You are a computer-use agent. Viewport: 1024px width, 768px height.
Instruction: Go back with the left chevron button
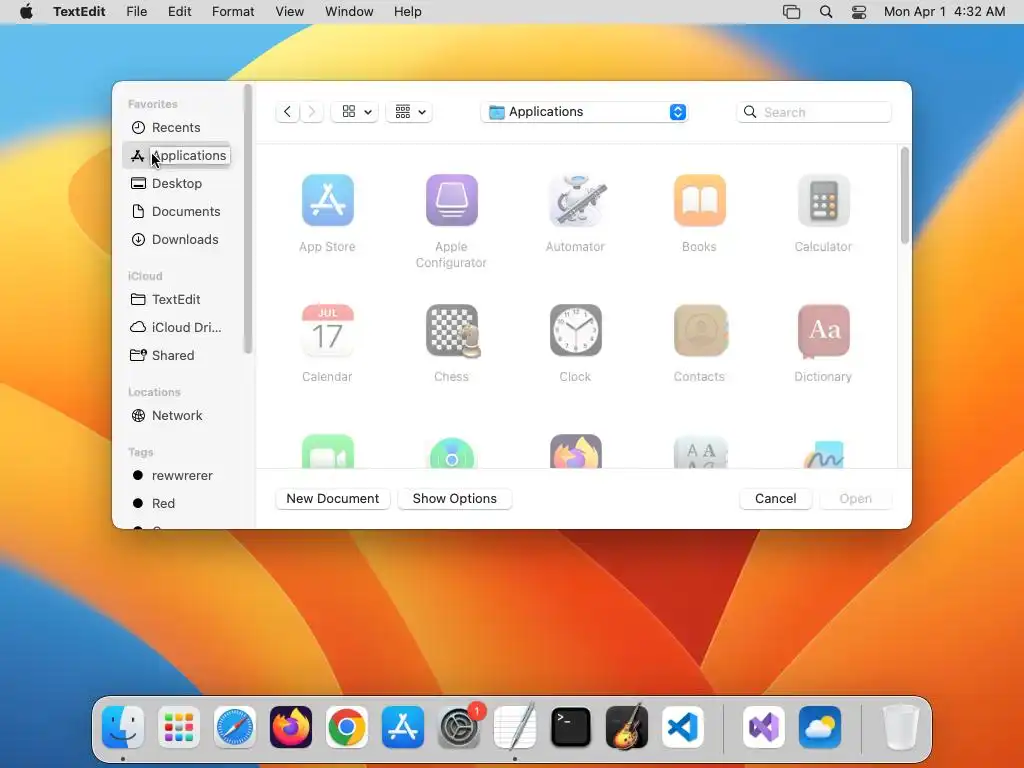pos(287,112)
